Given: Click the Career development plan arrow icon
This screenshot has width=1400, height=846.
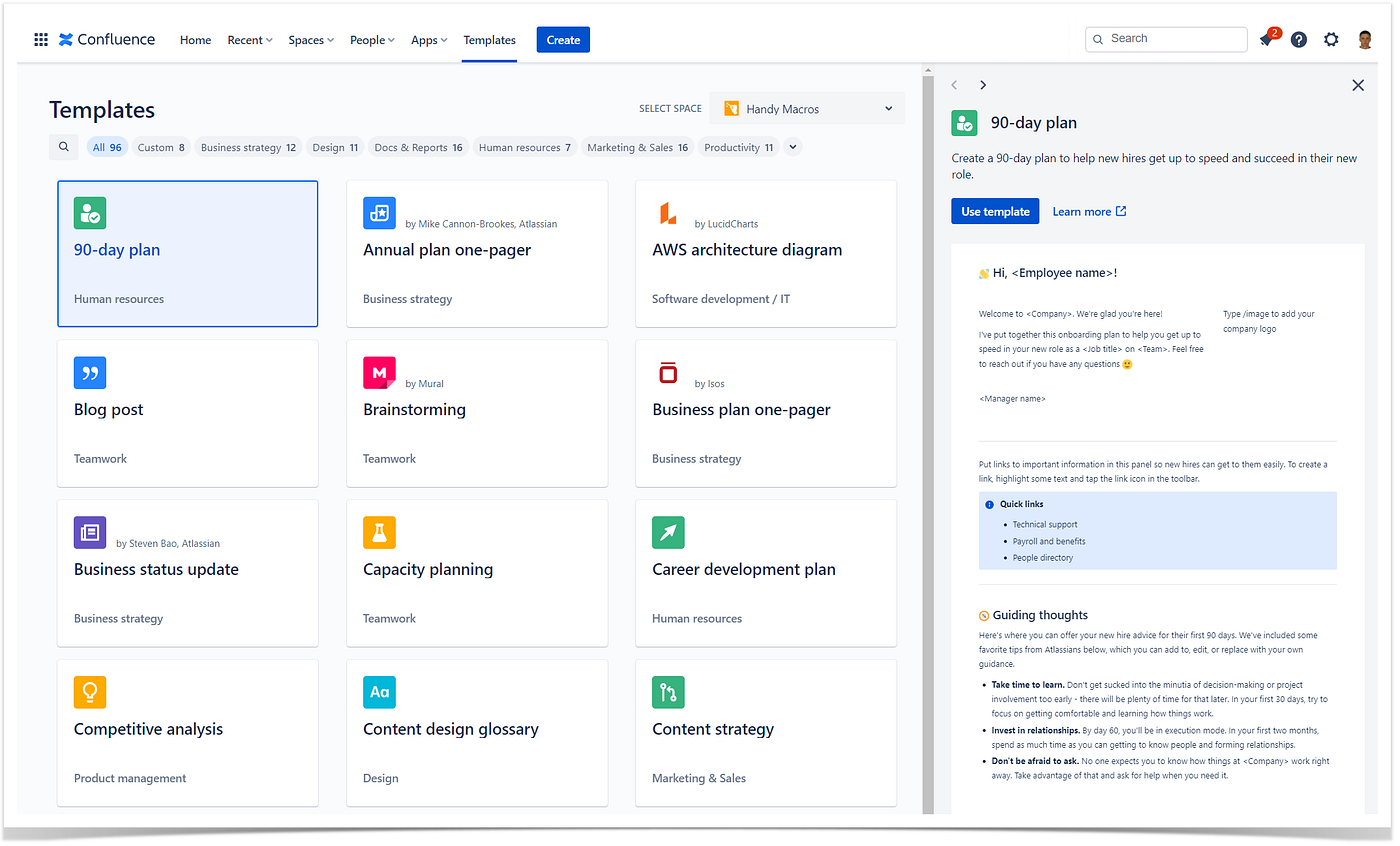Looking at the screenshot, I should point(668,532).
